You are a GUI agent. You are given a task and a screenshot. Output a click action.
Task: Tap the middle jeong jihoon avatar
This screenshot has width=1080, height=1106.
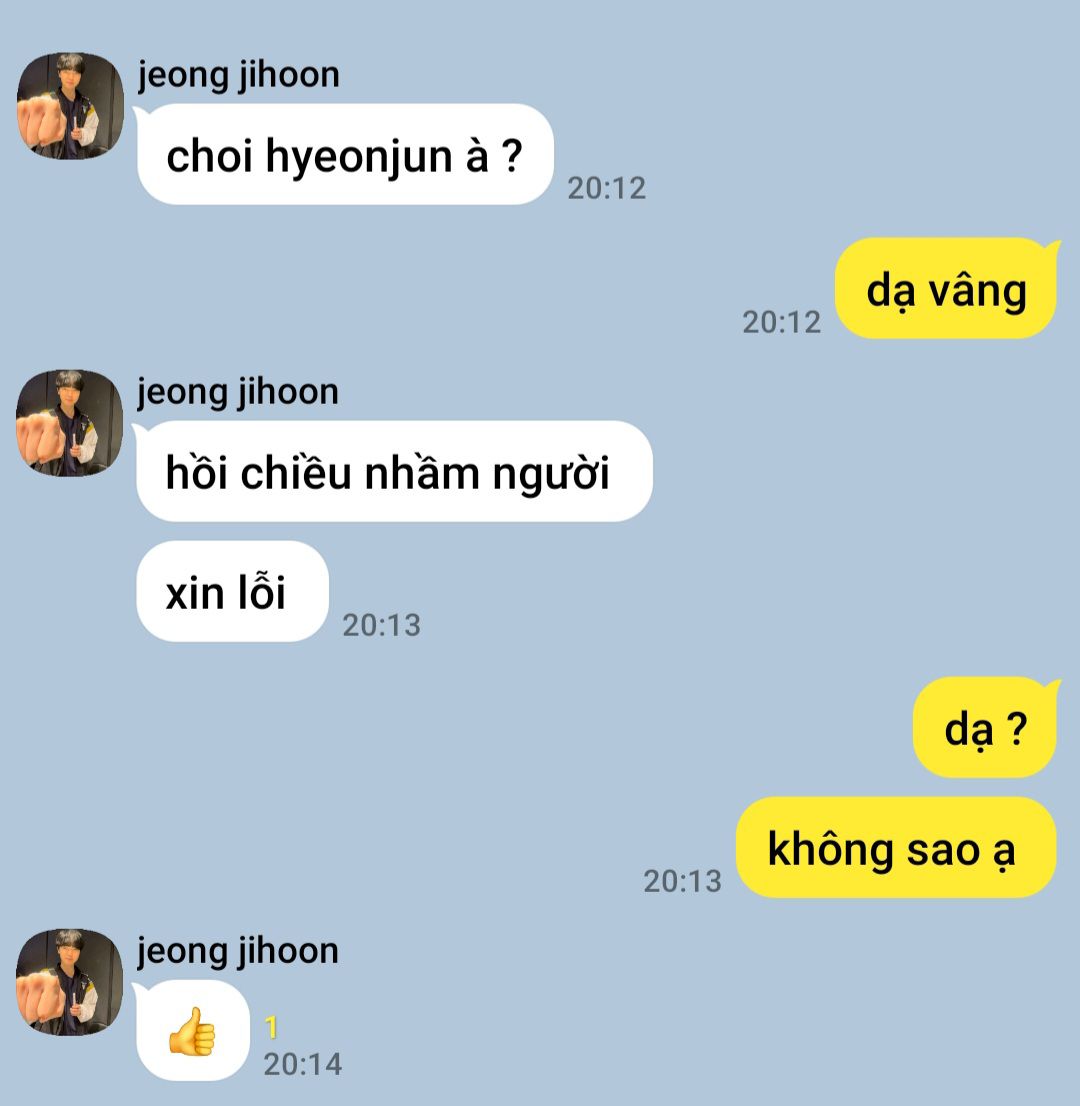[x=70, y=423]
